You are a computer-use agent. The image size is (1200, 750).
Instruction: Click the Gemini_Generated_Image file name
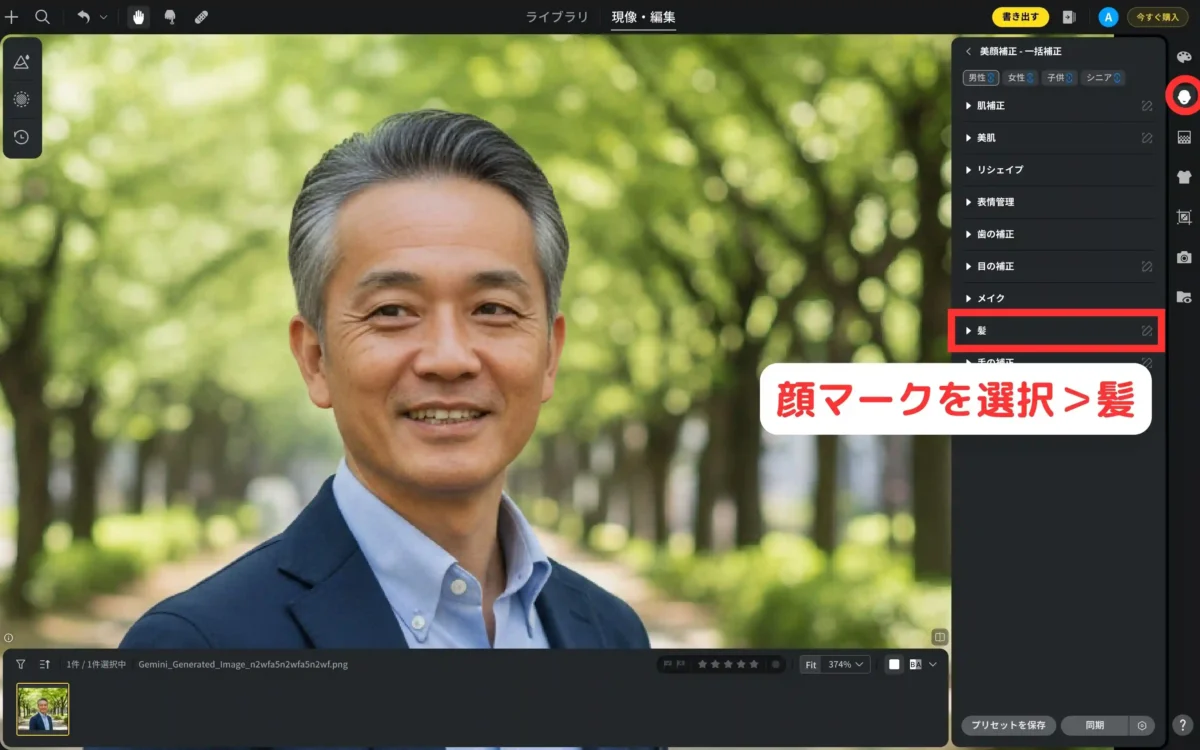point(243,664)
